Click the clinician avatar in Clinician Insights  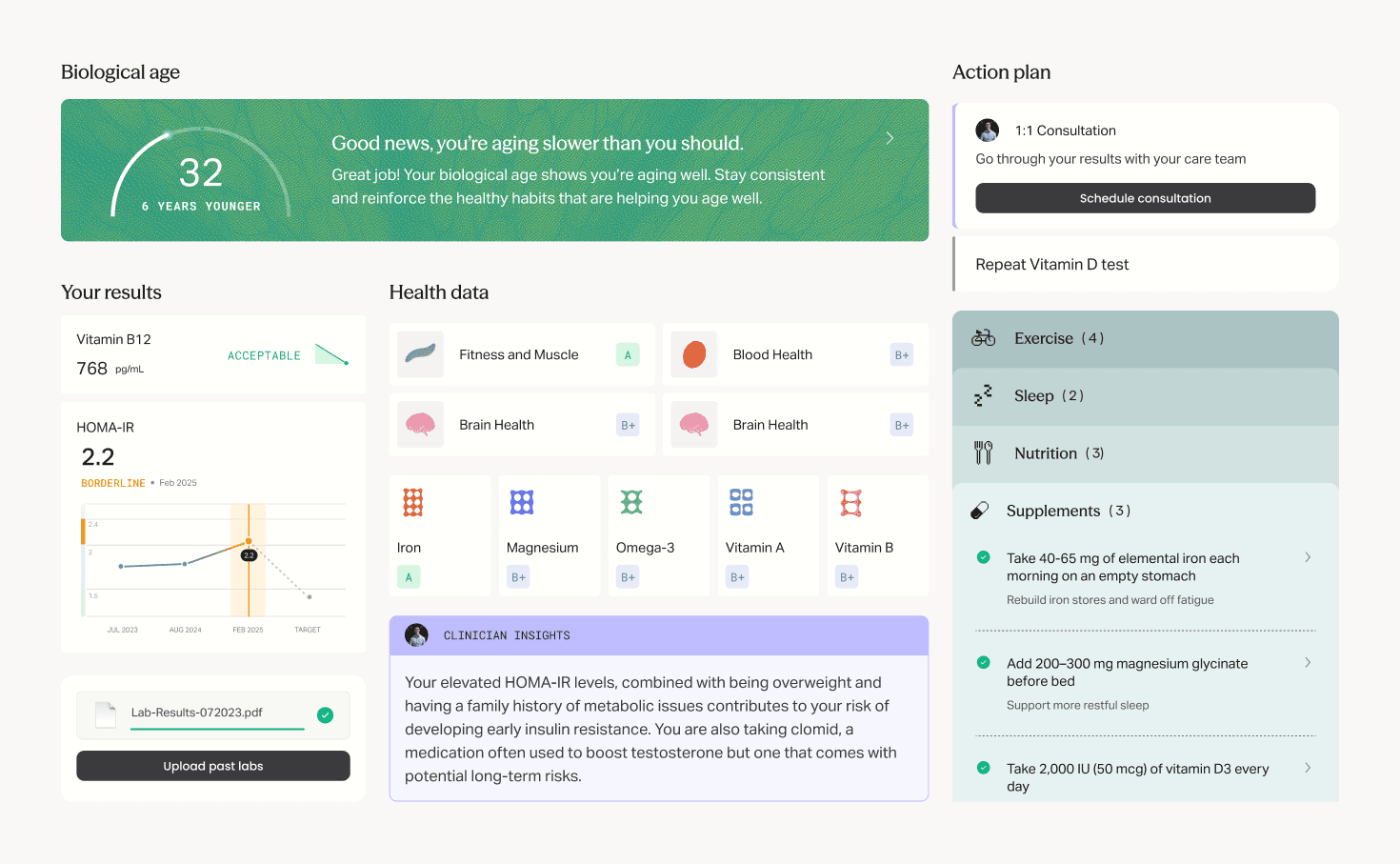point(416,635)
